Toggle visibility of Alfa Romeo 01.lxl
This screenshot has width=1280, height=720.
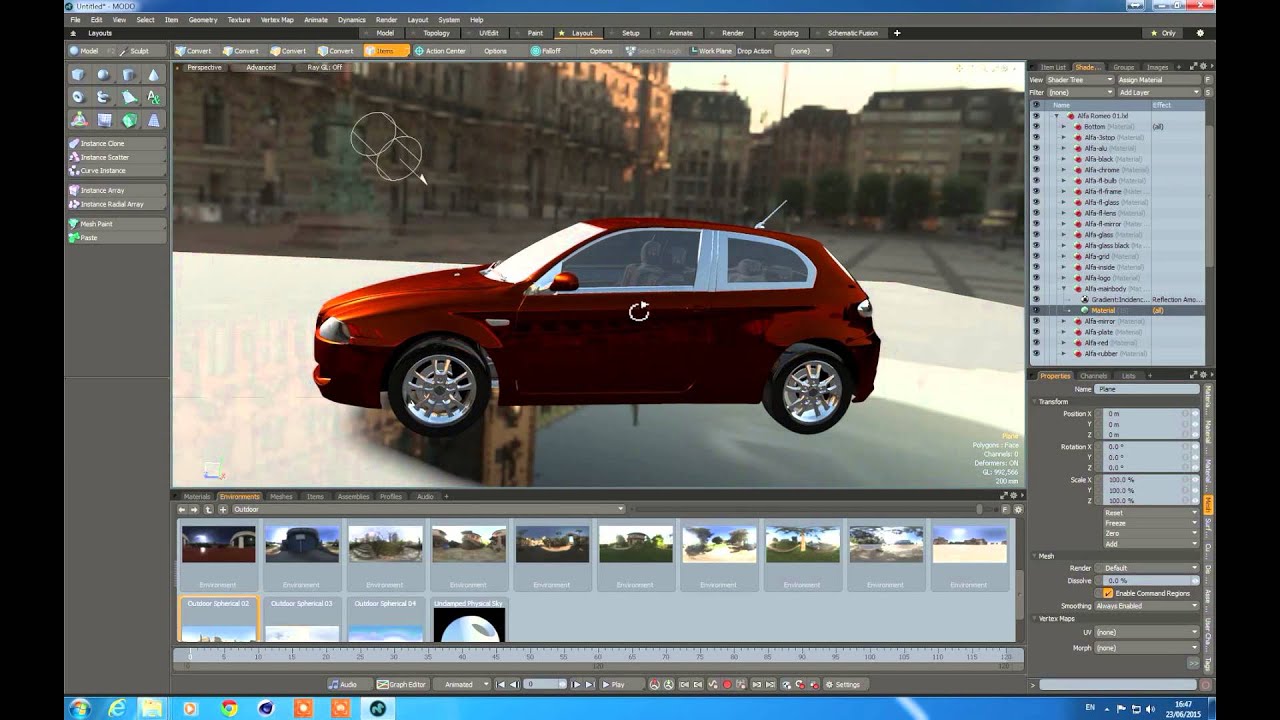coord(1035,116)
